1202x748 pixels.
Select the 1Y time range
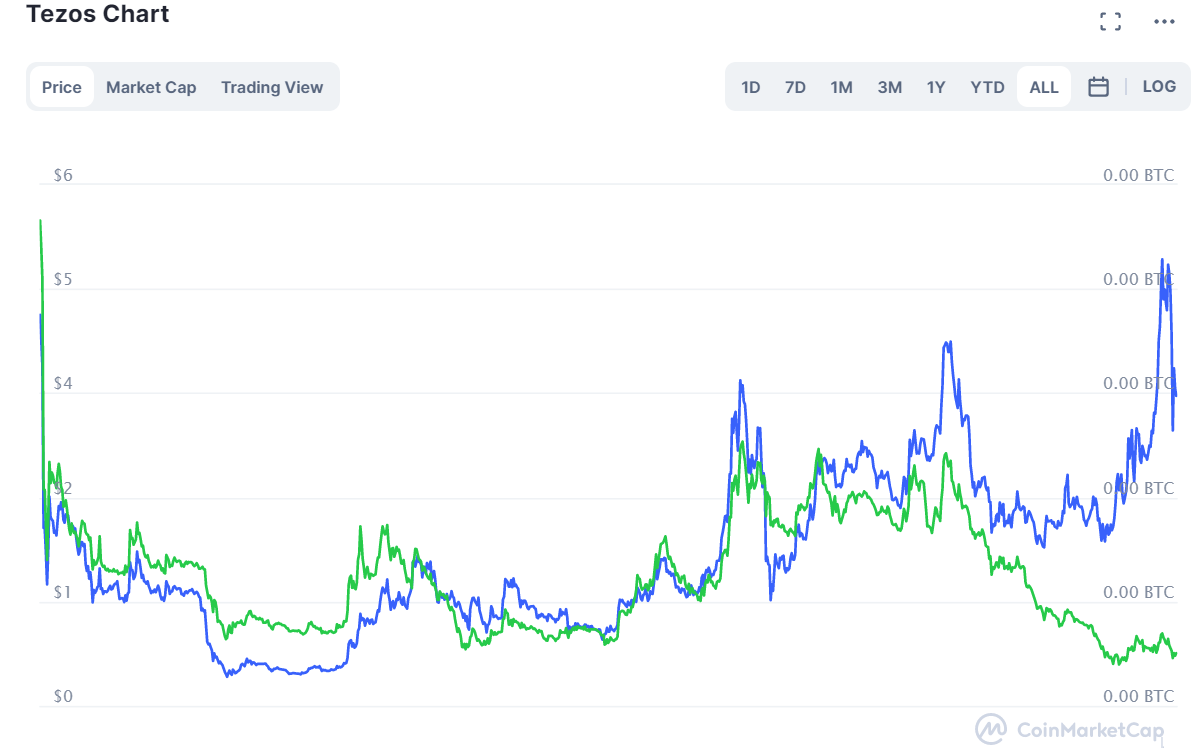click(x=936, y=87)
